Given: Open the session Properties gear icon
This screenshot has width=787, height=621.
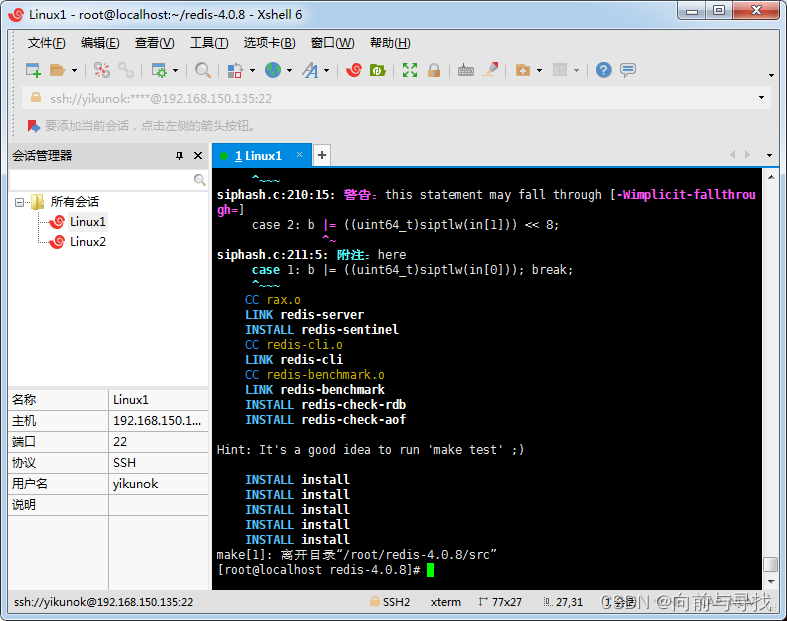Looking at the screenshot, I should pyautogui.click(x=159, y=70).
